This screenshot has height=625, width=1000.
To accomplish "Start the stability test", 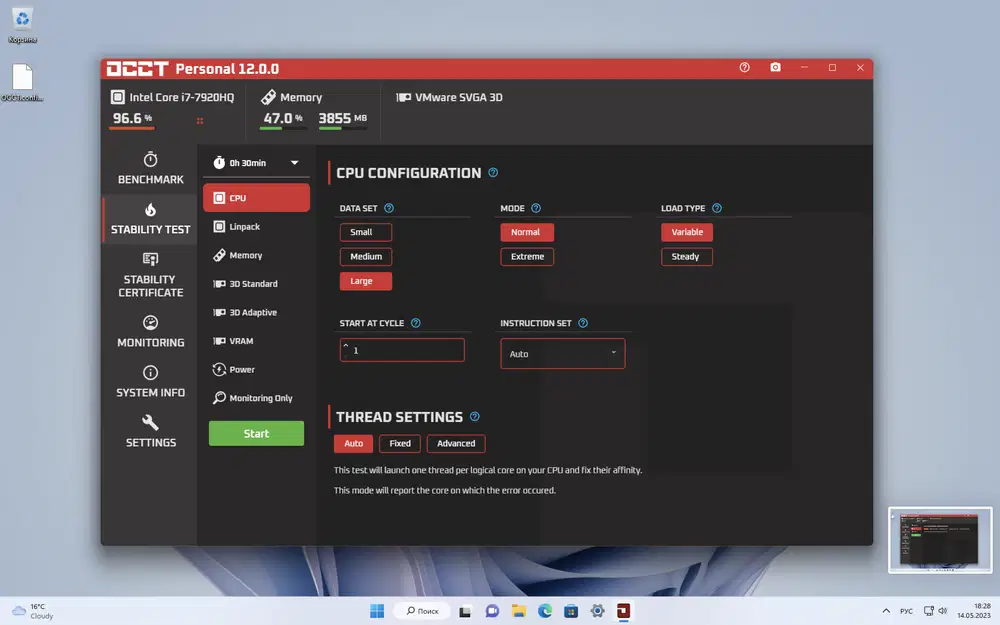I will 256,434.
